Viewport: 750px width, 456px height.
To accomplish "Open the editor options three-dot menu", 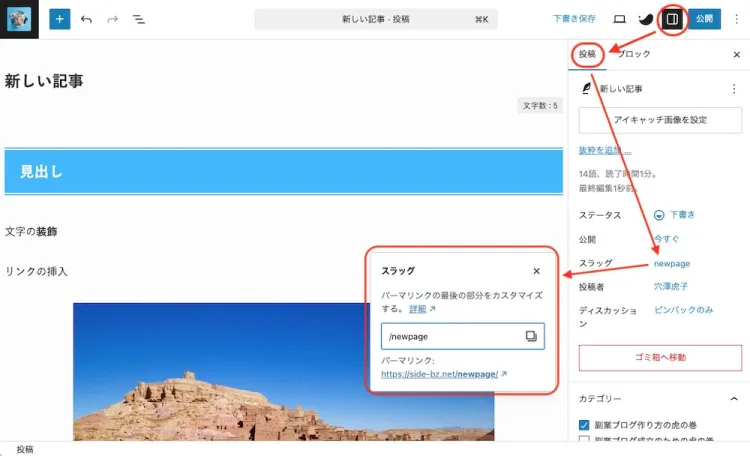I will click(x=737, y=19).
